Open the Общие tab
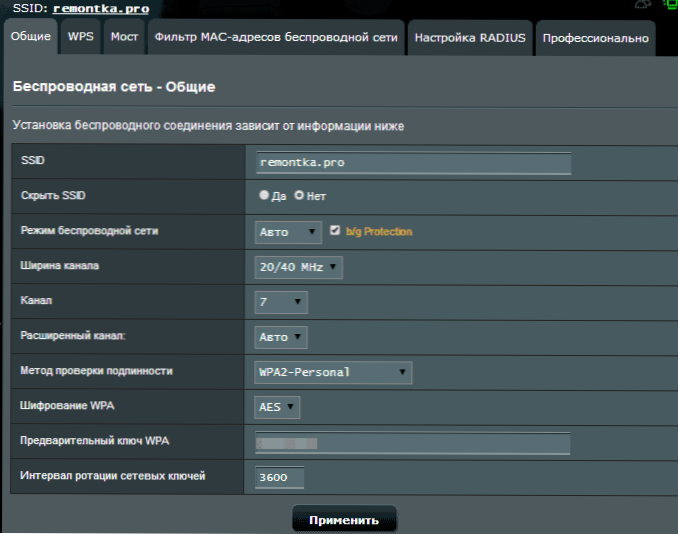 click(x=30, y=37)
